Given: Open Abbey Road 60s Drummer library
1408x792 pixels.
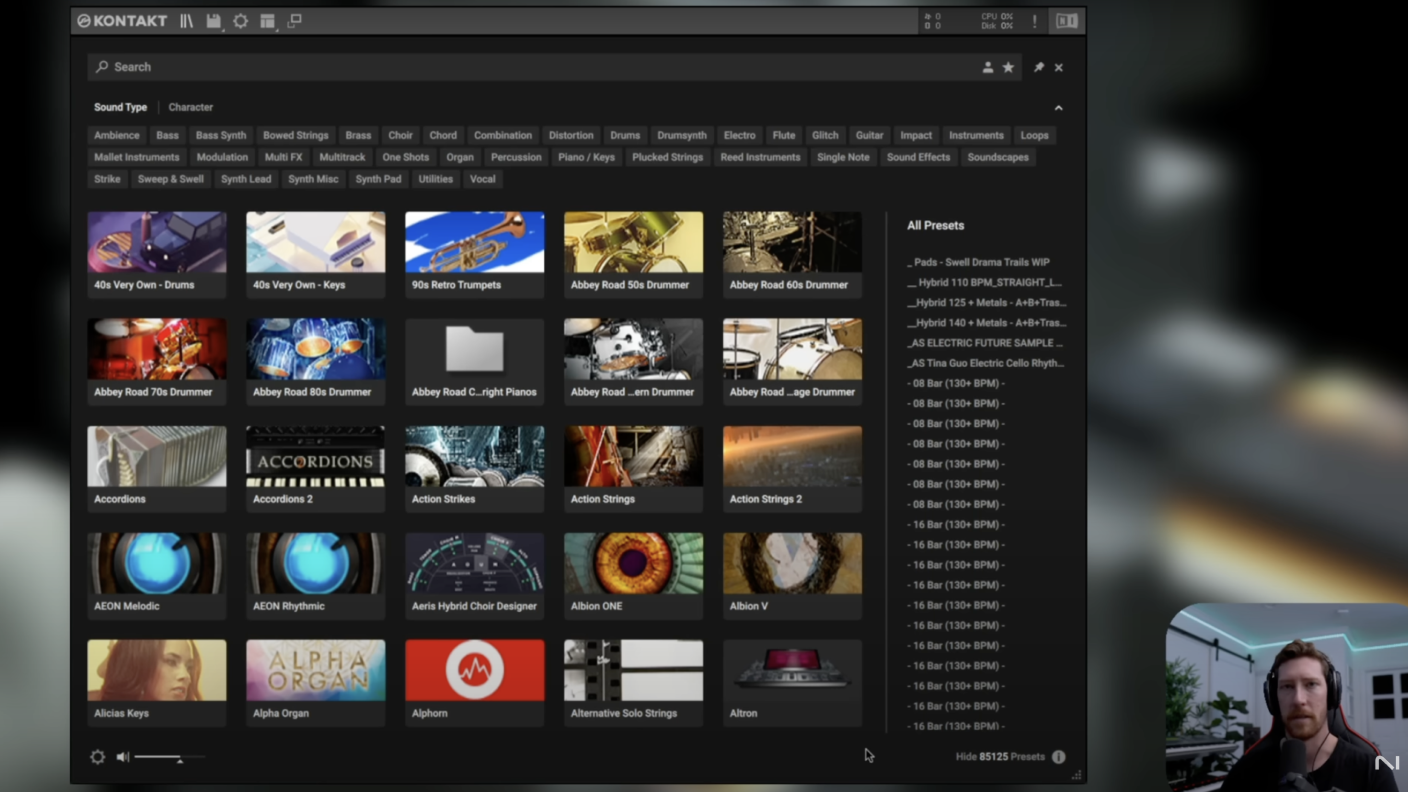Looking at the screenshot, I should coord(793,254).
